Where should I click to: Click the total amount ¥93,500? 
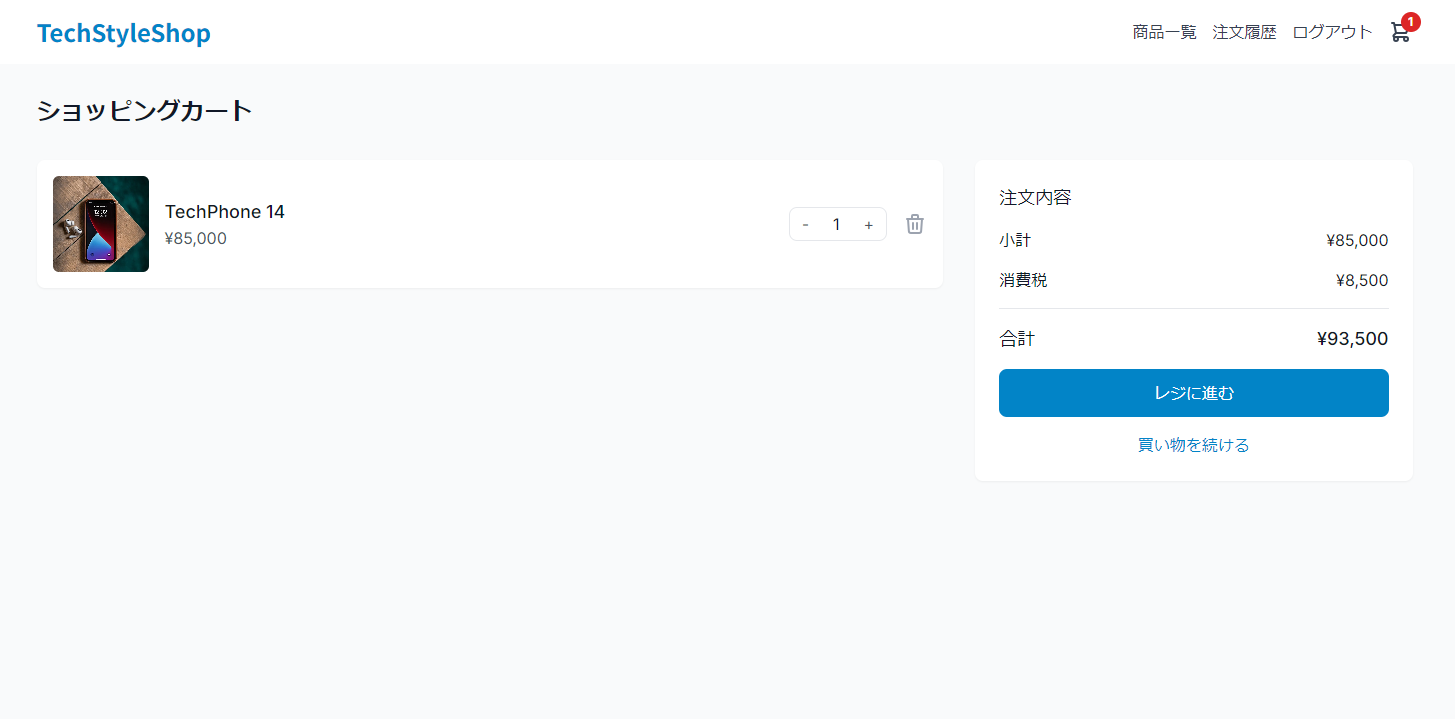[x=1353, y=339]
